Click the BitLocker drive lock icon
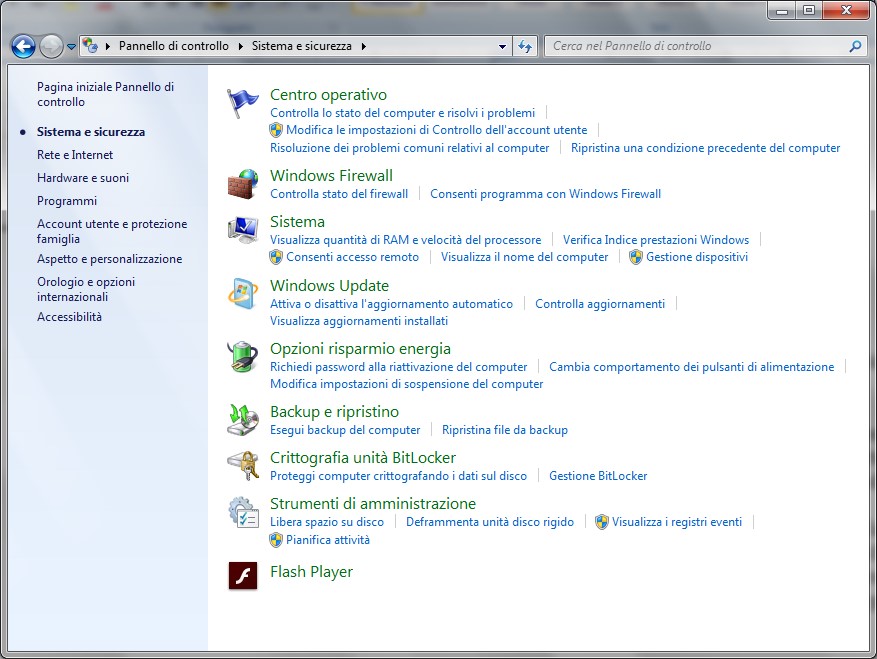The image size is (877, 659). [243, 465]
